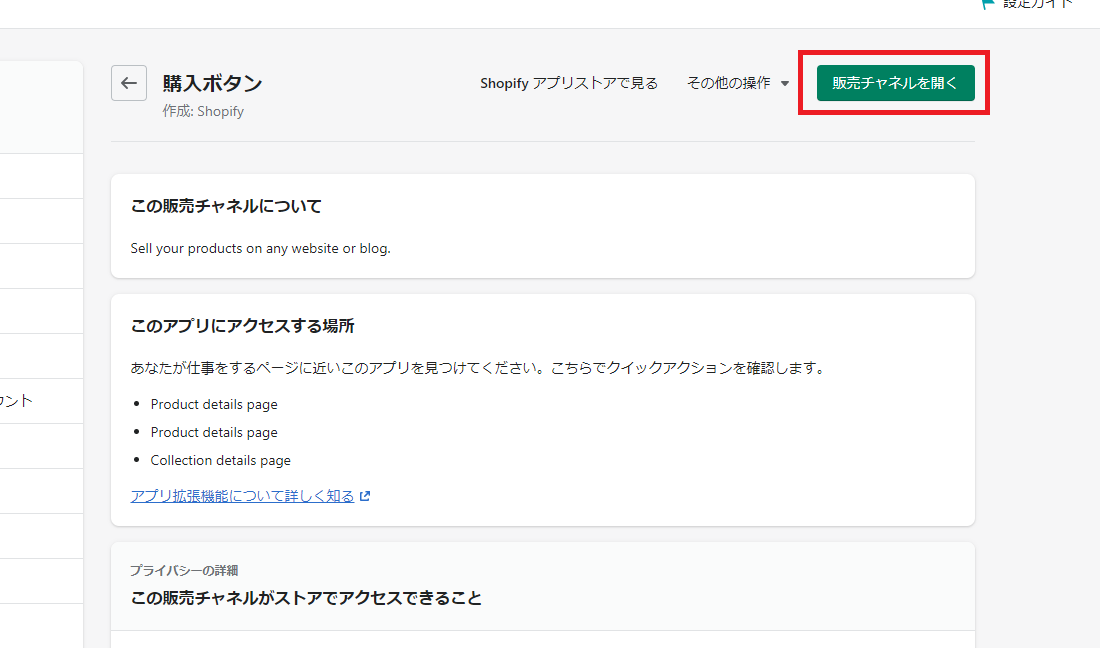The image size is (1100, 648).
Task: Click the この販売チャネルがストアでアクセスできること heading
Action: pyautogui.click(x=306, y=599)
